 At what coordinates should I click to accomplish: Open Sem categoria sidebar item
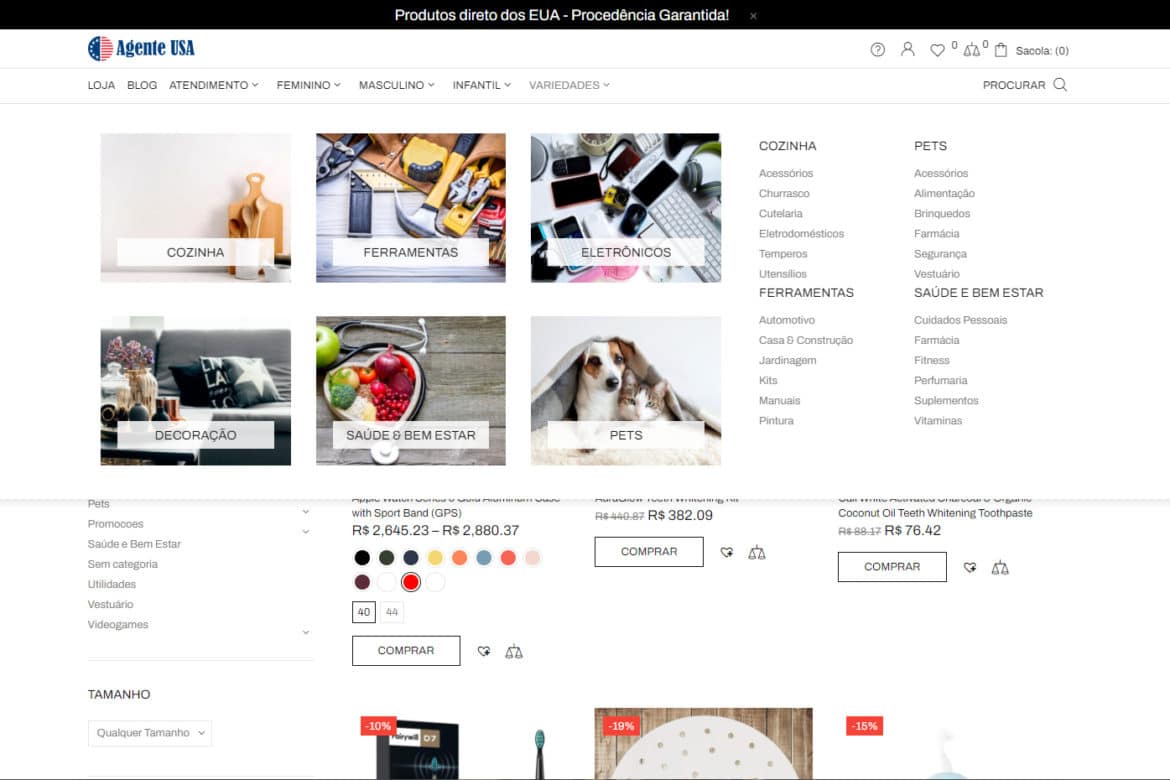tap(122, 564)
